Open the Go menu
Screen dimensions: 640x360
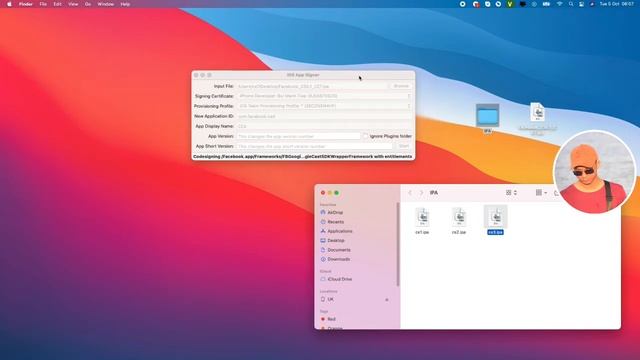[x=88, y=4]
